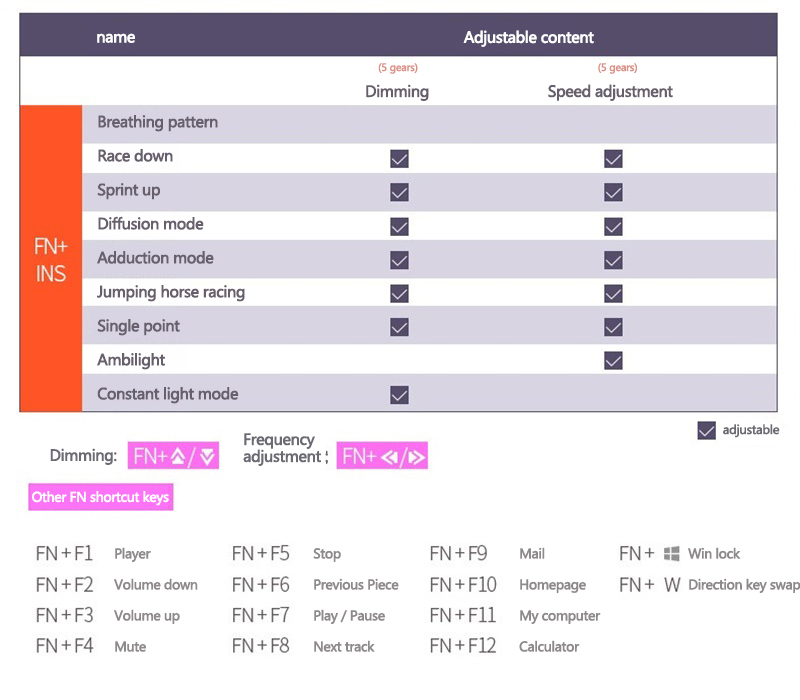The height and width of the screenshot is (700, 800).
Task: Click the FN+F10 Homepage shortcut
Action: pyautogui.click(x=507, y=584)
